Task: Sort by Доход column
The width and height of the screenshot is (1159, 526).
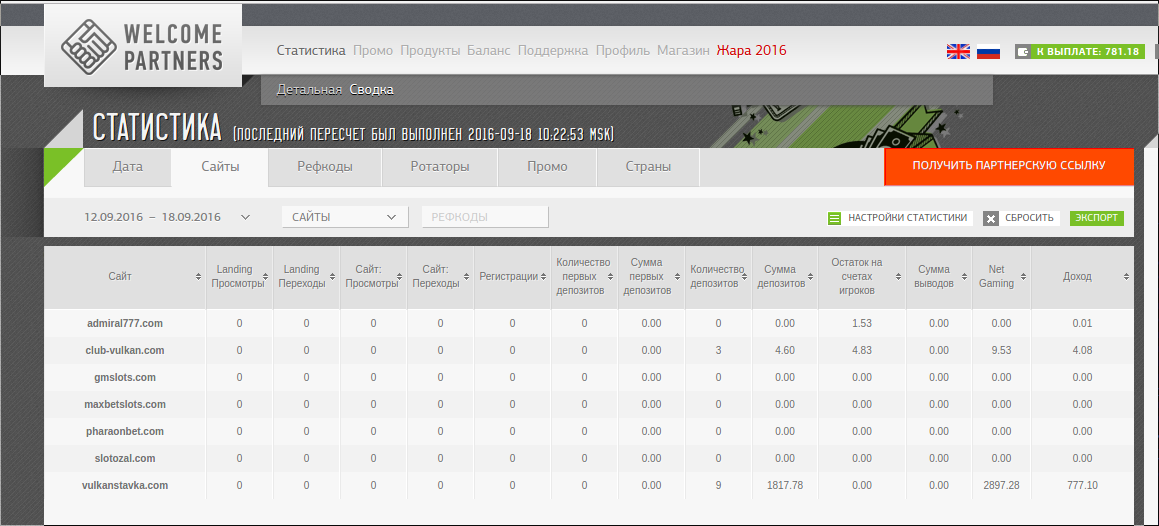Action: tap(1126, 276)
